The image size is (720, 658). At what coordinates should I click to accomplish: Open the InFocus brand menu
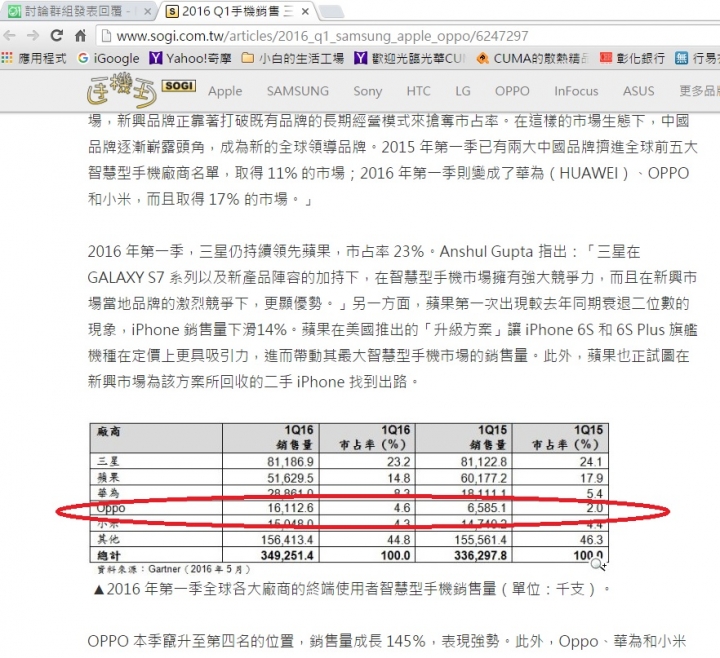[576, 91]
